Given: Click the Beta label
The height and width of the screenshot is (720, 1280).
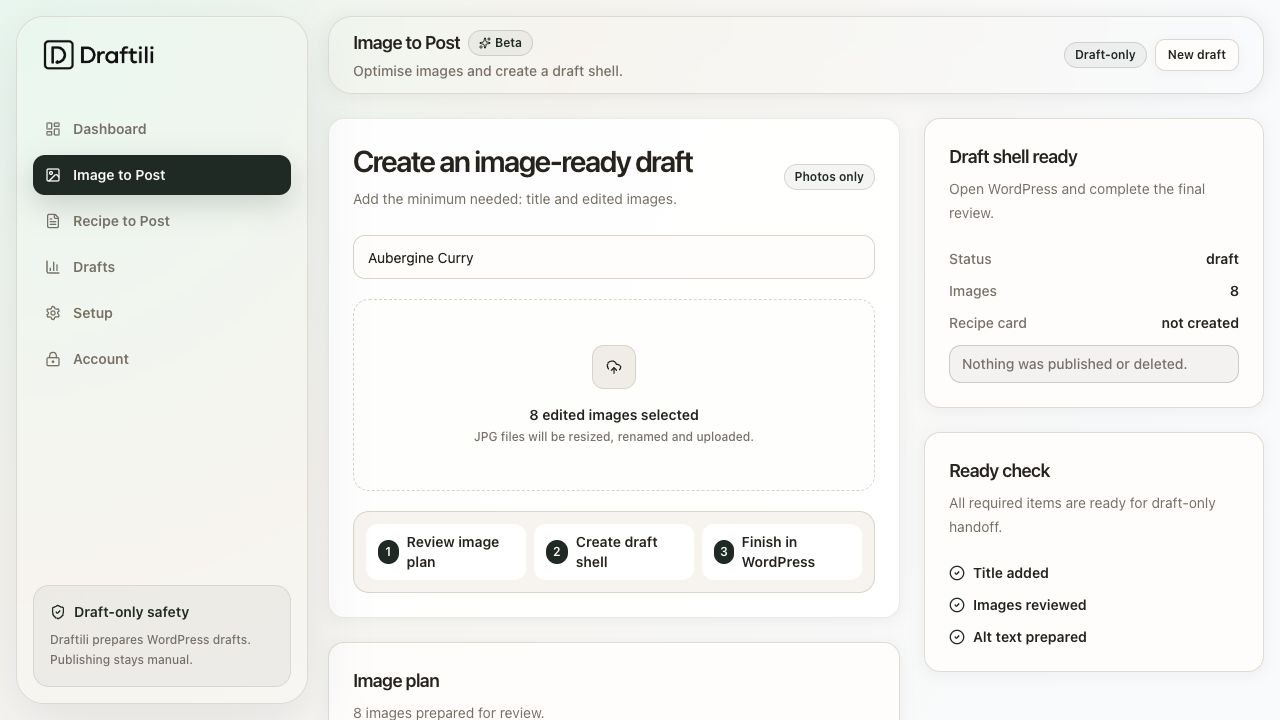Looking at the screenshot, I should [x=500, y=43].
